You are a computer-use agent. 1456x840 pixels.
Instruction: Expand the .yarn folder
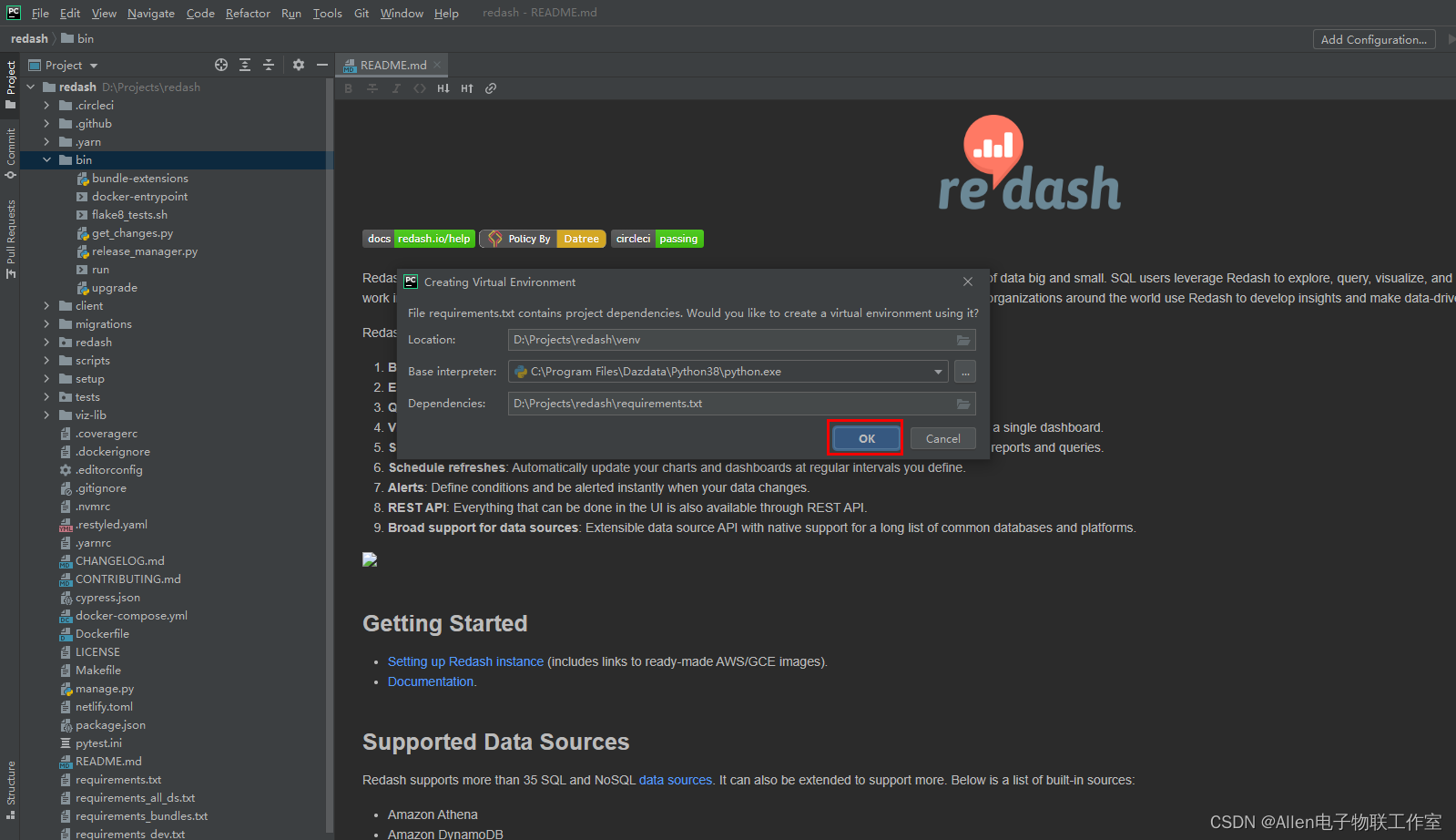pos(46,142)
